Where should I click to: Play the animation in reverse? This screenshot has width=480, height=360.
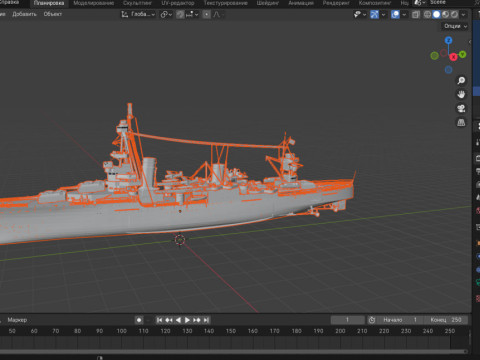pos(178,320)
